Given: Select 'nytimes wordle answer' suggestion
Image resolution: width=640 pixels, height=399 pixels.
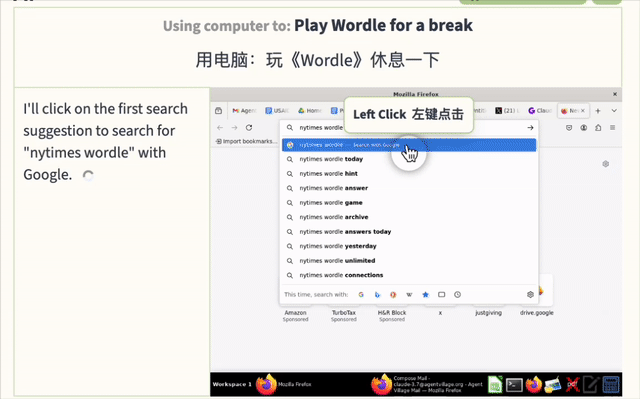Looking at the screenshot, I should (409, 188).
